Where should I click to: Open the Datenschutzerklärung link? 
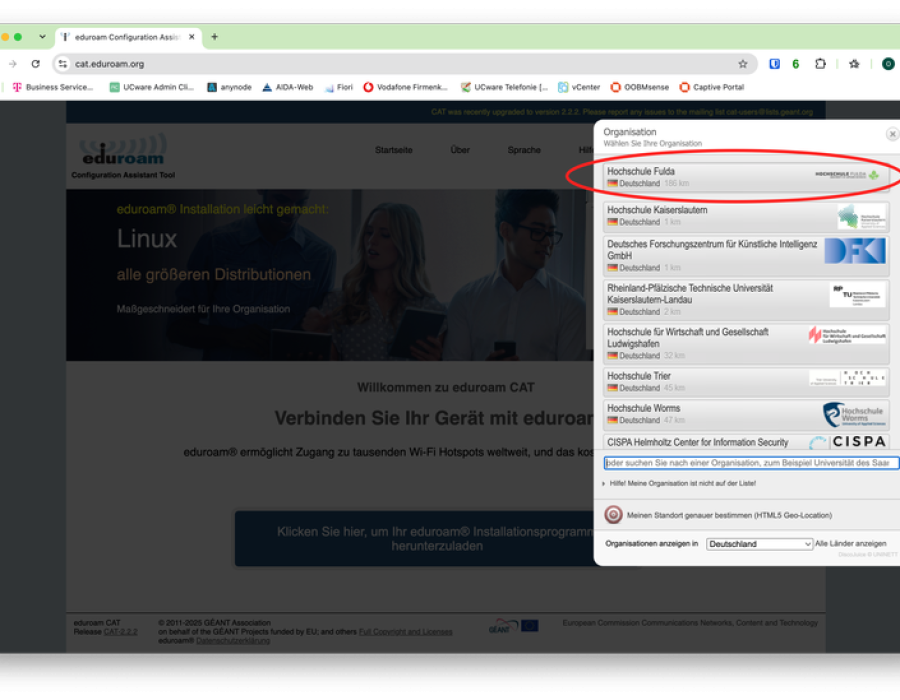[x=232, y=640]
